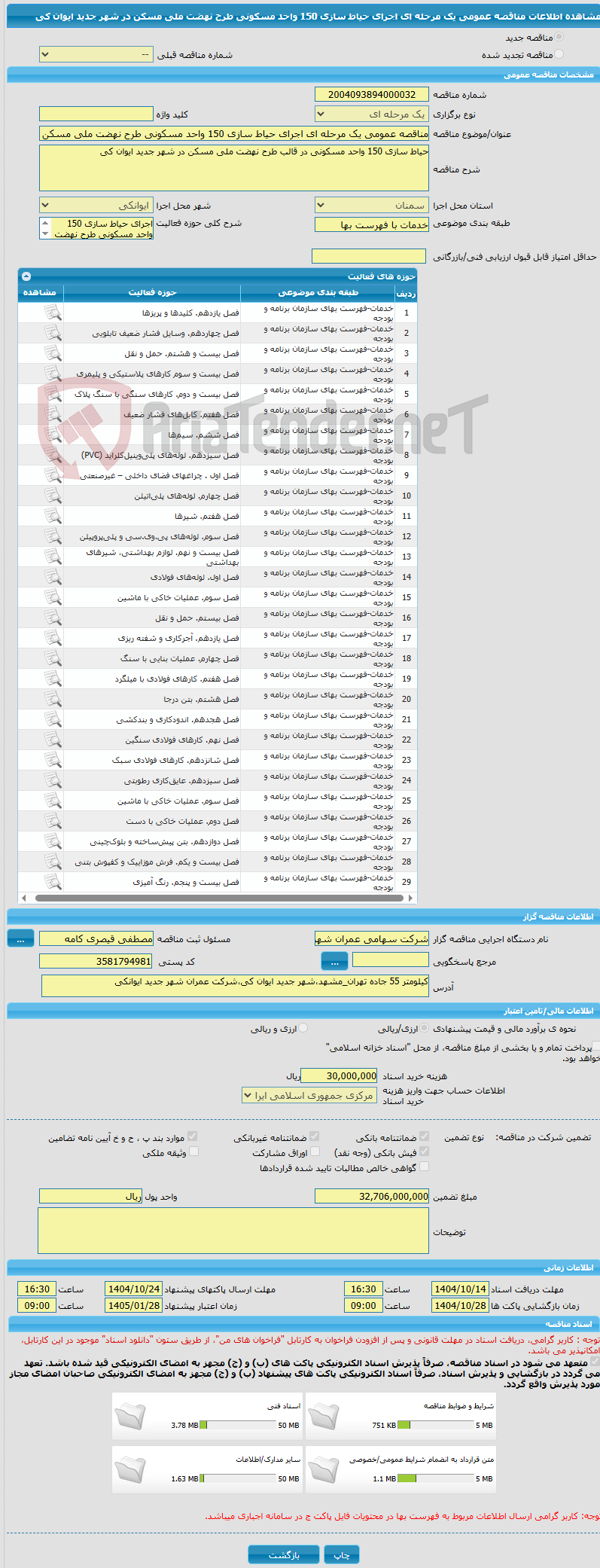Click توضیحات text area

pos(233,1232)
